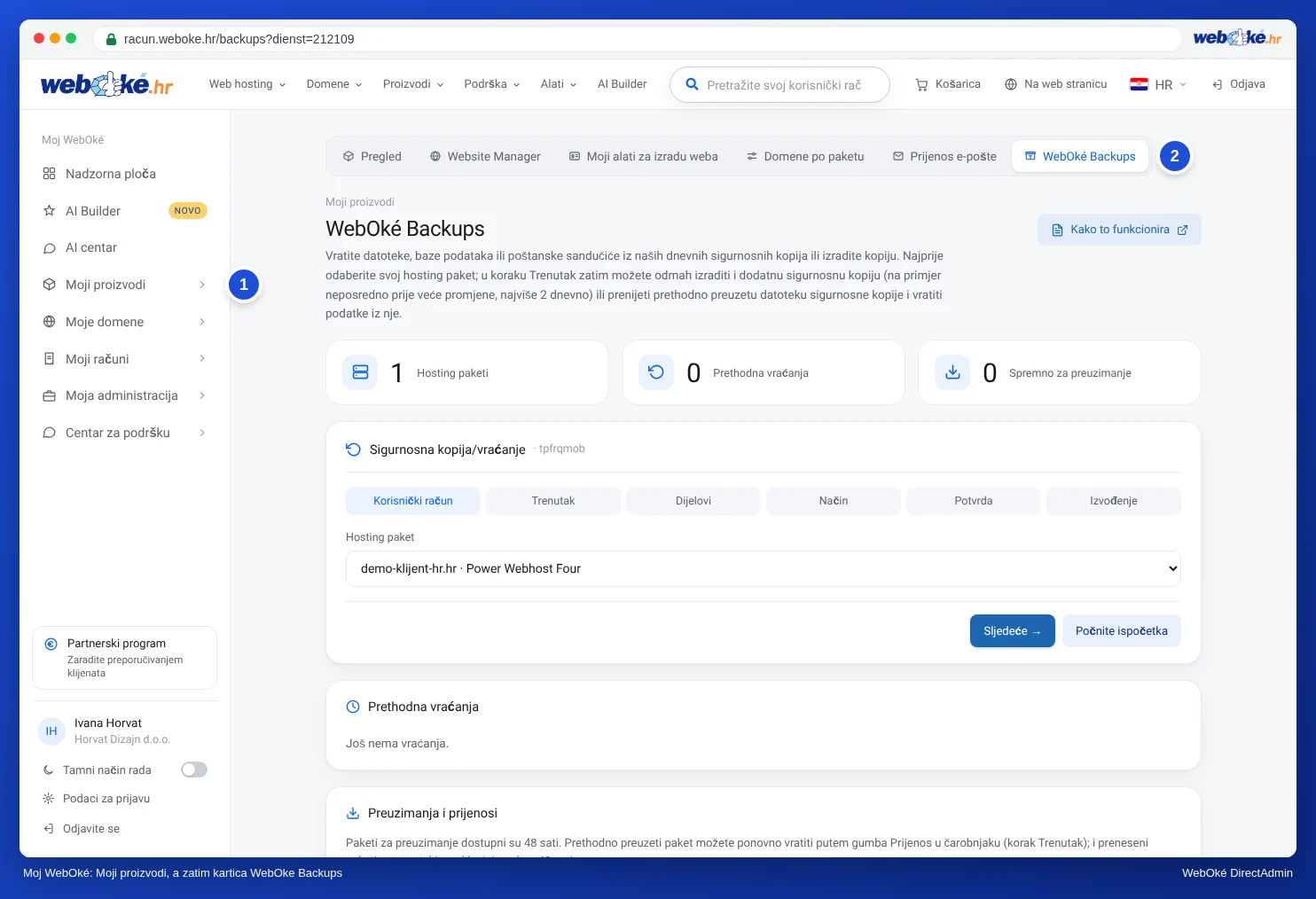Switch to the Website Manager tab

click(x=485, y=156)
